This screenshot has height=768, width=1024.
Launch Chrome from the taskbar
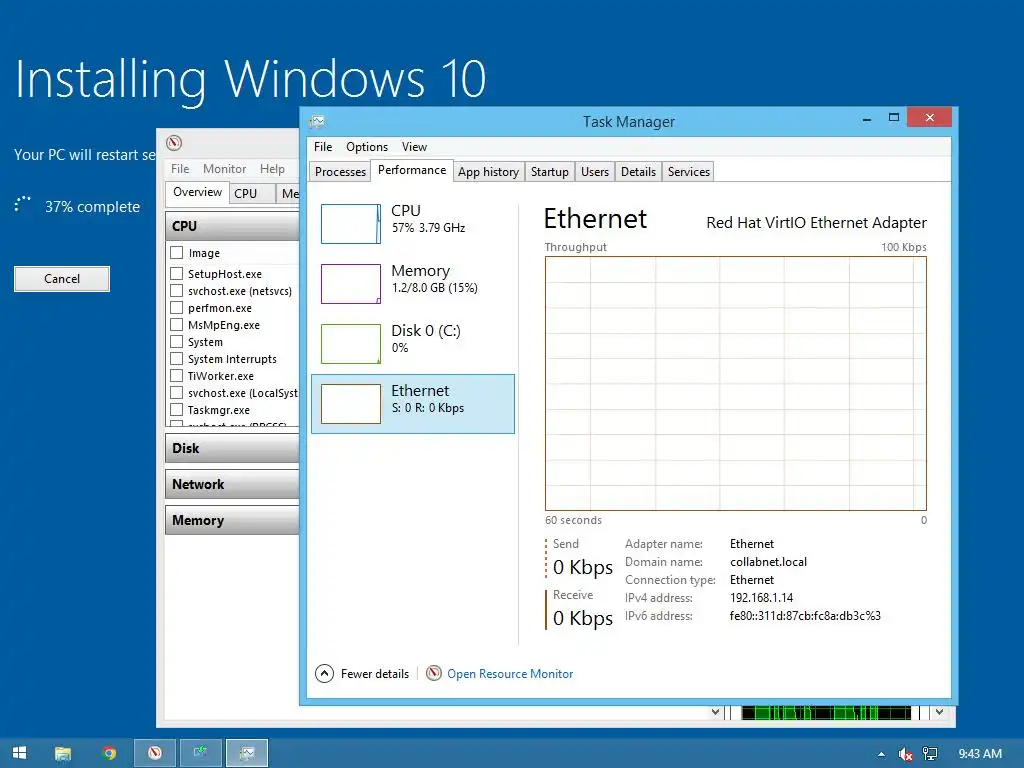click(x=110, y=753)
